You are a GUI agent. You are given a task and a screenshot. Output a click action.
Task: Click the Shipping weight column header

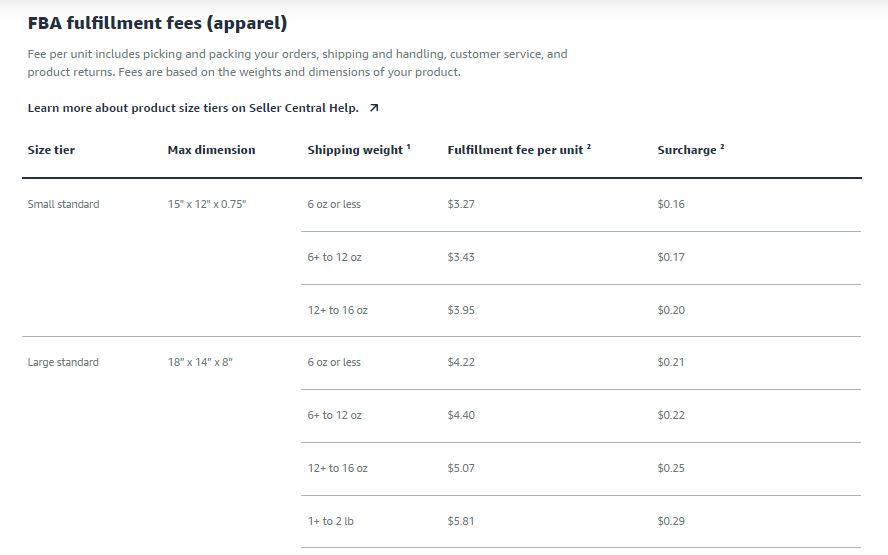(355, 150)
